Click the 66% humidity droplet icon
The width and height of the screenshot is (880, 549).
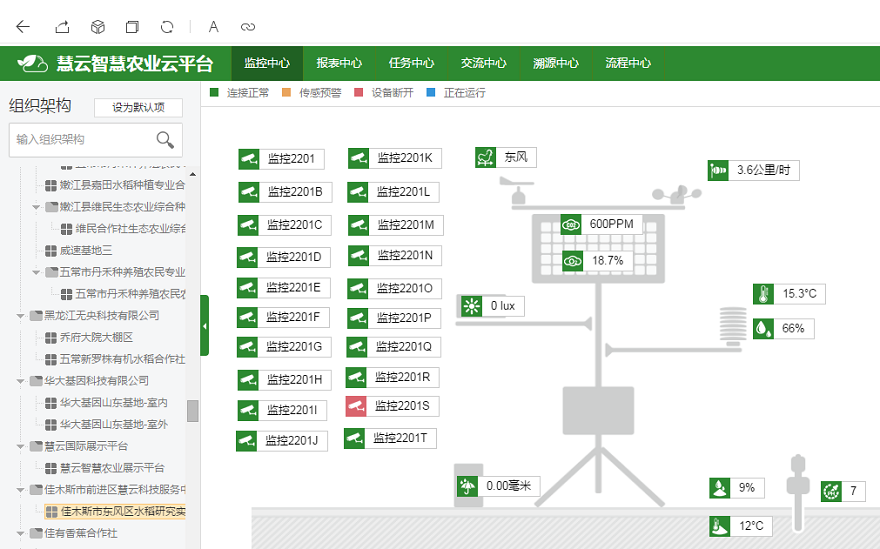point(764,328)
